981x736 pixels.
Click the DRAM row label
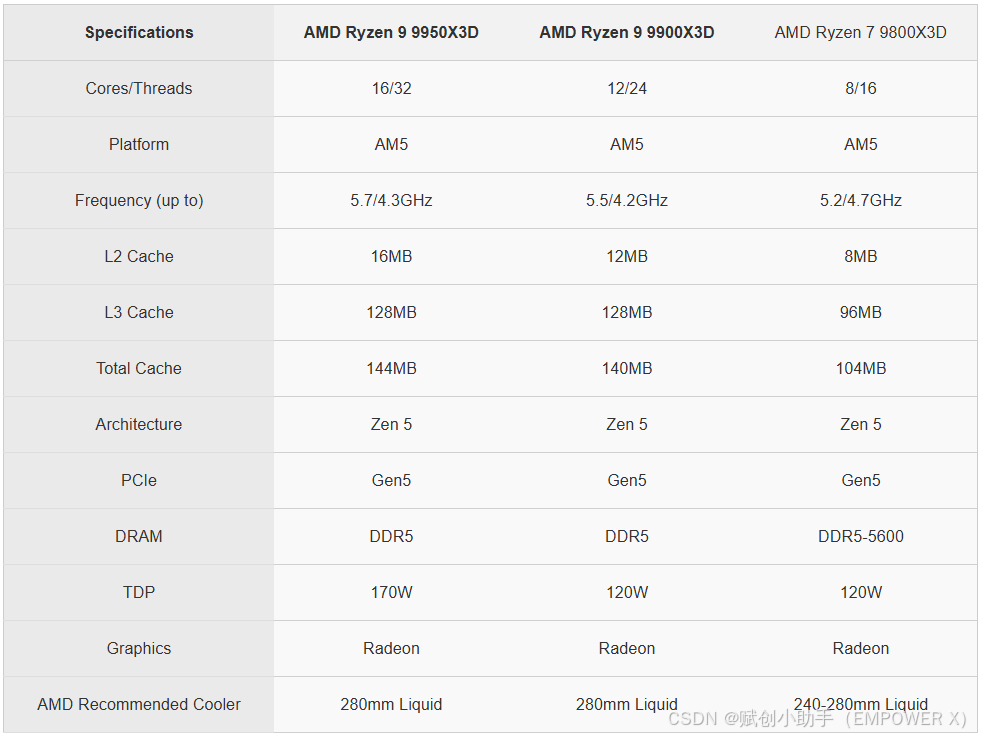point(139,536)
